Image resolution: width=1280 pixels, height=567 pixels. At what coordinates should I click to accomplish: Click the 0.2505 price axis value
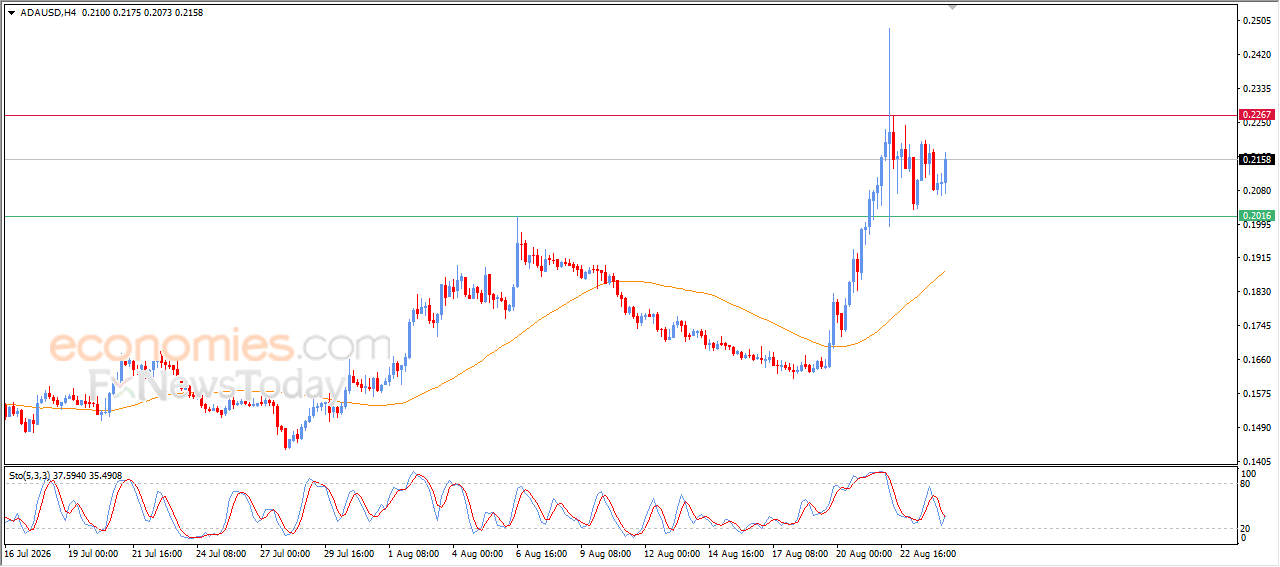point(1257,20)
